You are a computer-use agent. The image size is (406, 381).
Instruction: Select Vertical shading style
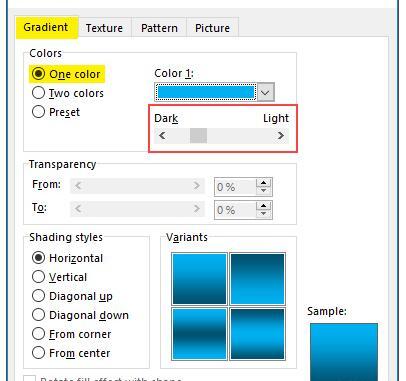point(38,277)
